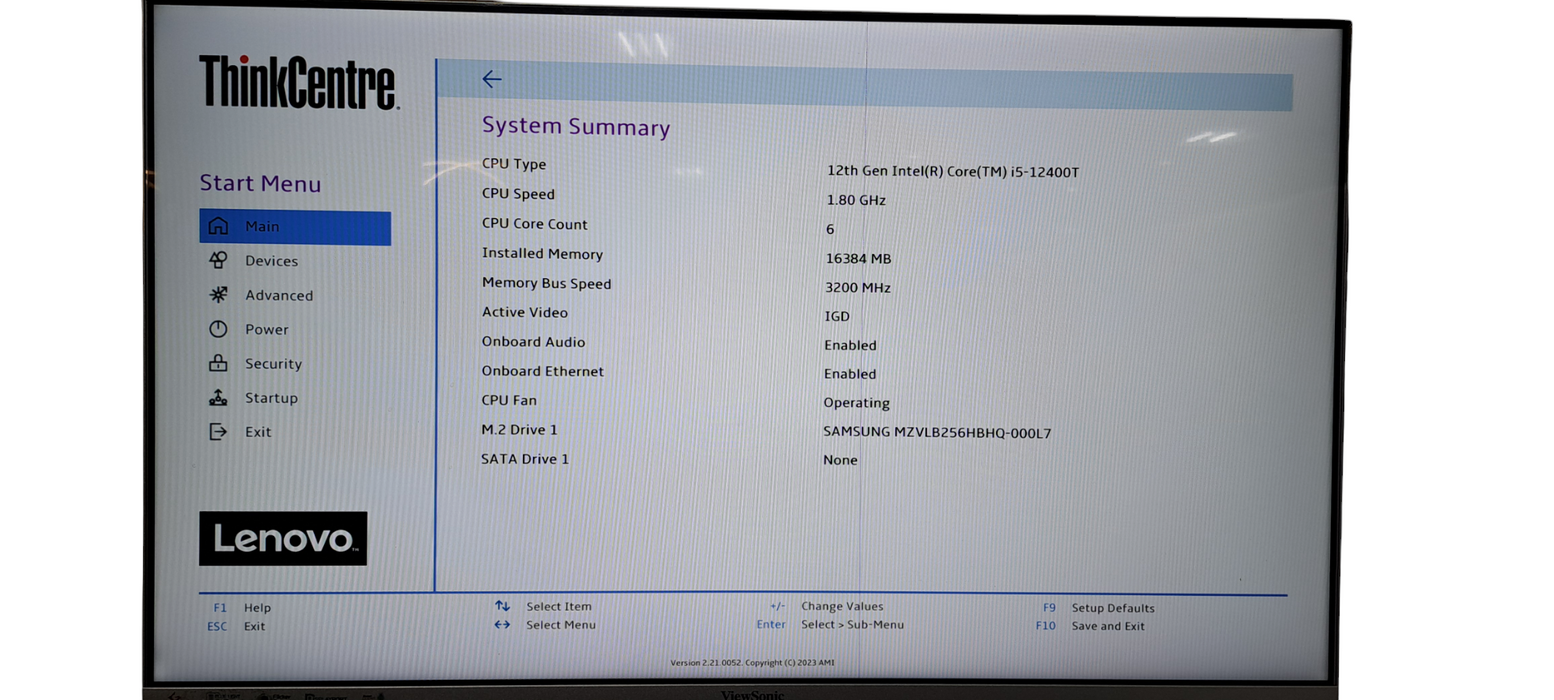The width and height of the screenshot is (1554, 700).
Task: Click the CPU Type label
Action: click(514, 164)
